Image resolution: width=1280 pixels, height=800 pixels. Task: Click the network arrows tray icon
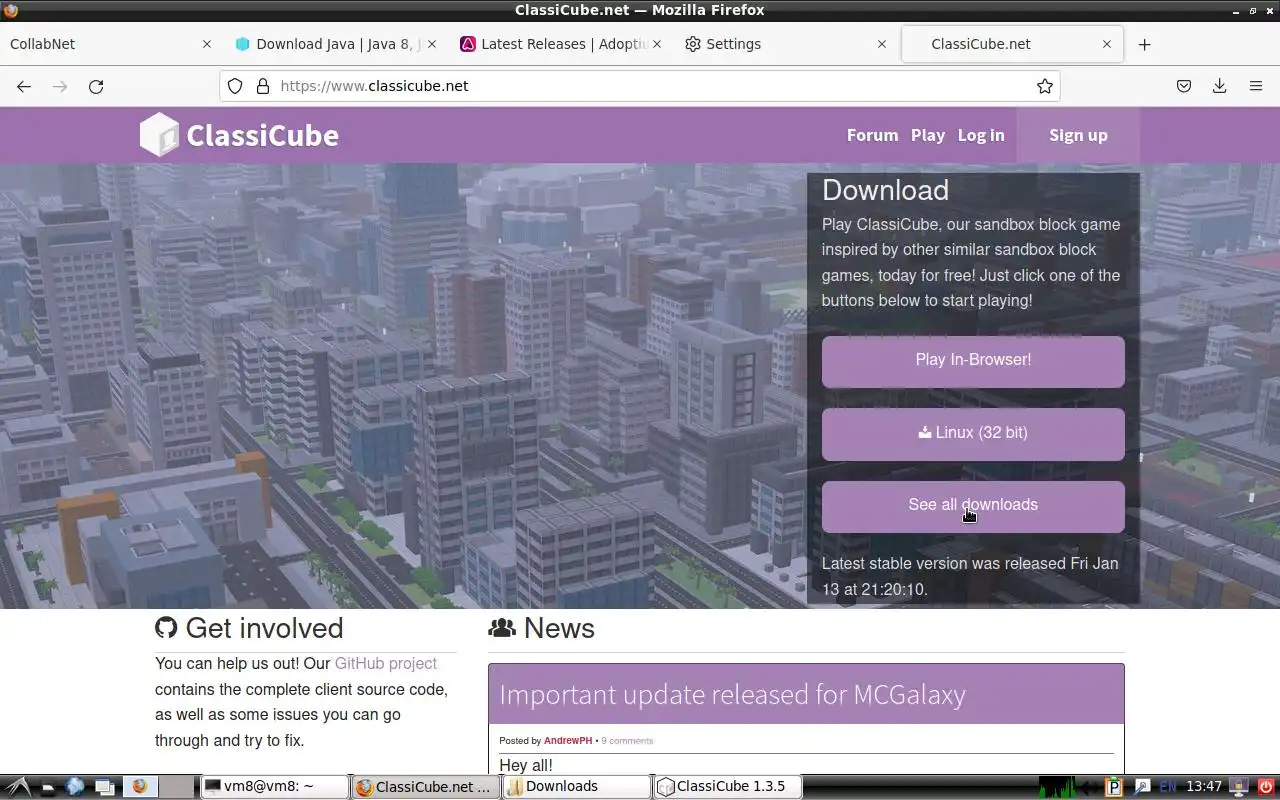click(x=1092, y=787)
